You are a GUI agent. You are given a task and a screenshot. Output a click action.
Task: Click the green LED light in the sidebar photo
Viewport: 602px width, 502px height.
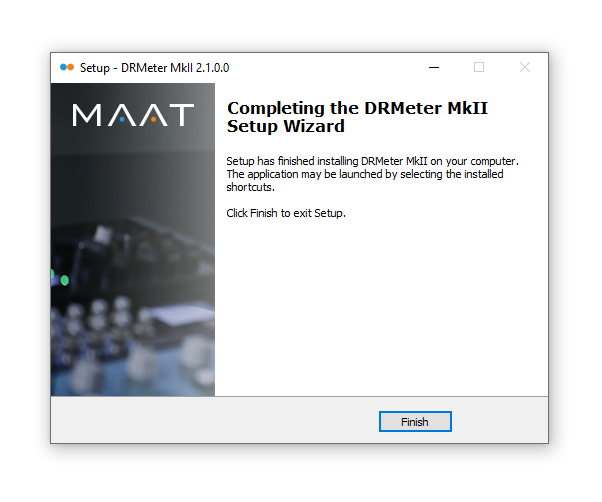pos(64,281)
